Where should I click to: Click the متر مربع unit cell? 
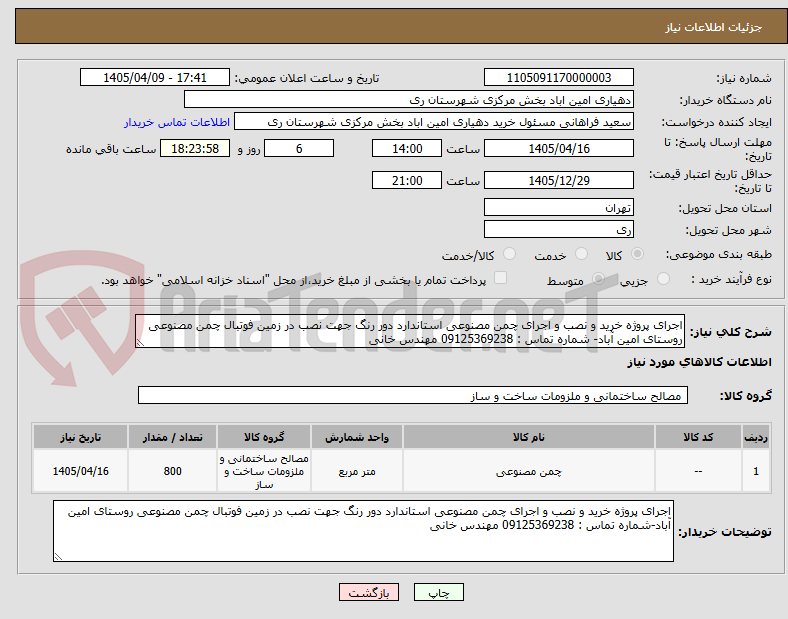coord(357,471)
